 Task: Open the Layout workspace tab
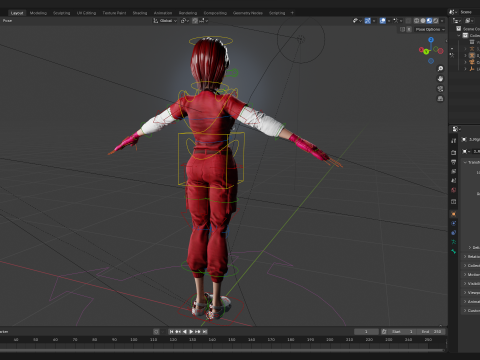click(17, 13)
